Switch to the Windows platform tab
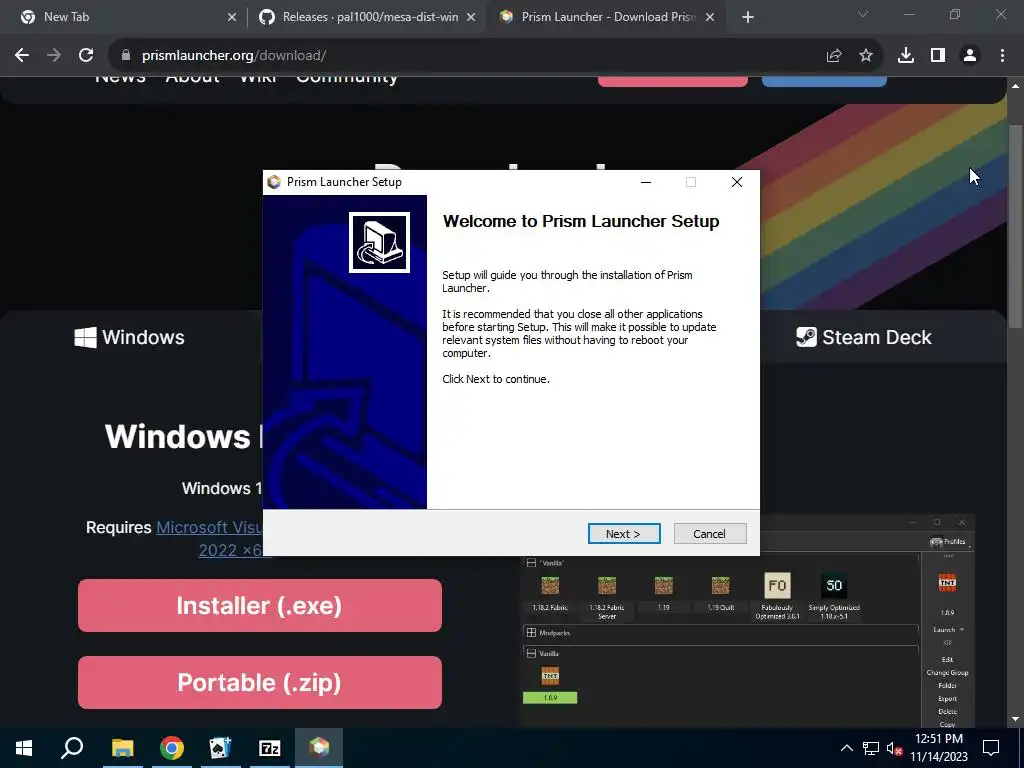The width and height of the screenshot is (1024, 768). pyautogui.click(x=129, y=338)
